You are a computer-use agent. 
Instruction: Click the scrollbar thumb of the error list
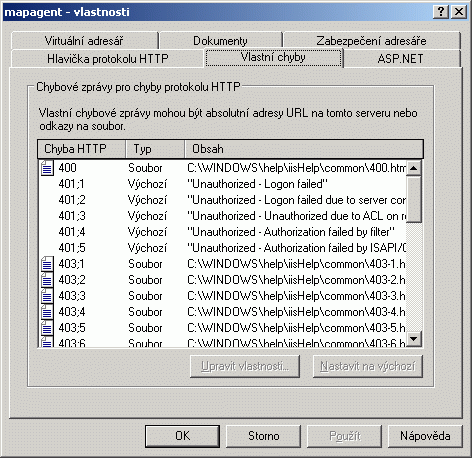click(x=414, y=199)
